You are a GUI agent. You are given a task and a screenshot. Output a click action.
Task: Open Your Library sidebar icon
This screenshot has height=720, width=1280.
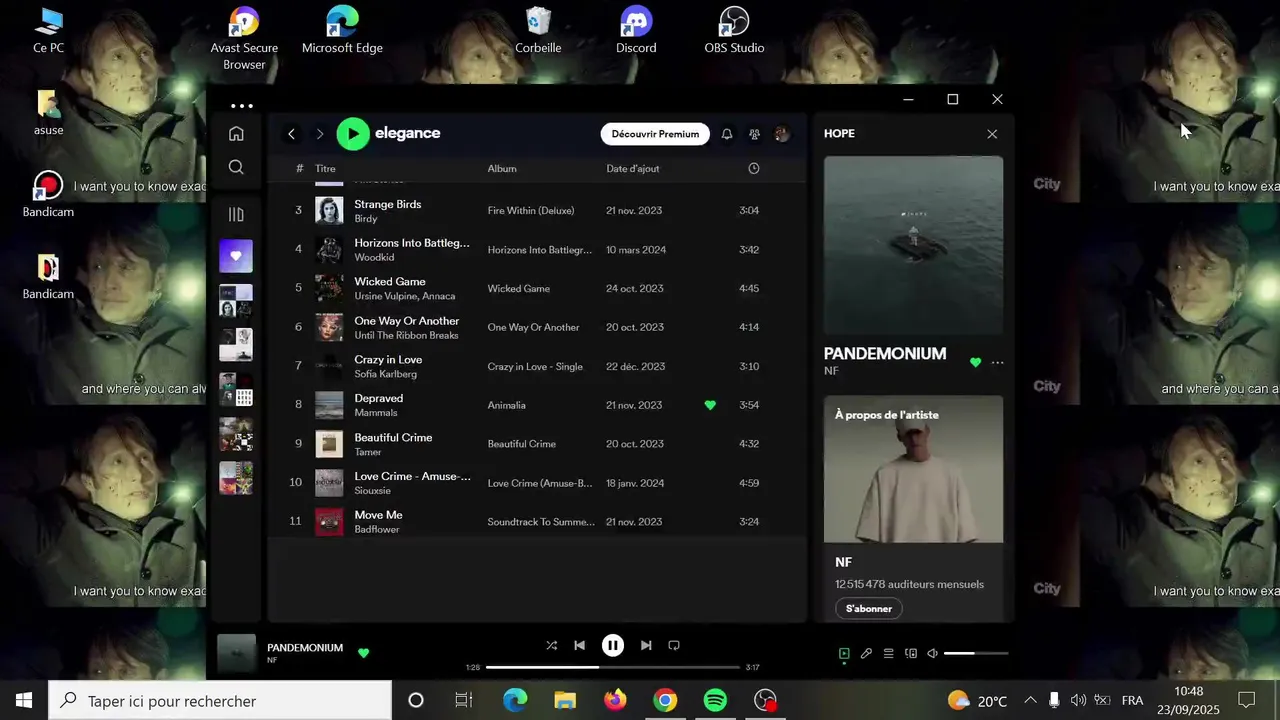[236, 214]
